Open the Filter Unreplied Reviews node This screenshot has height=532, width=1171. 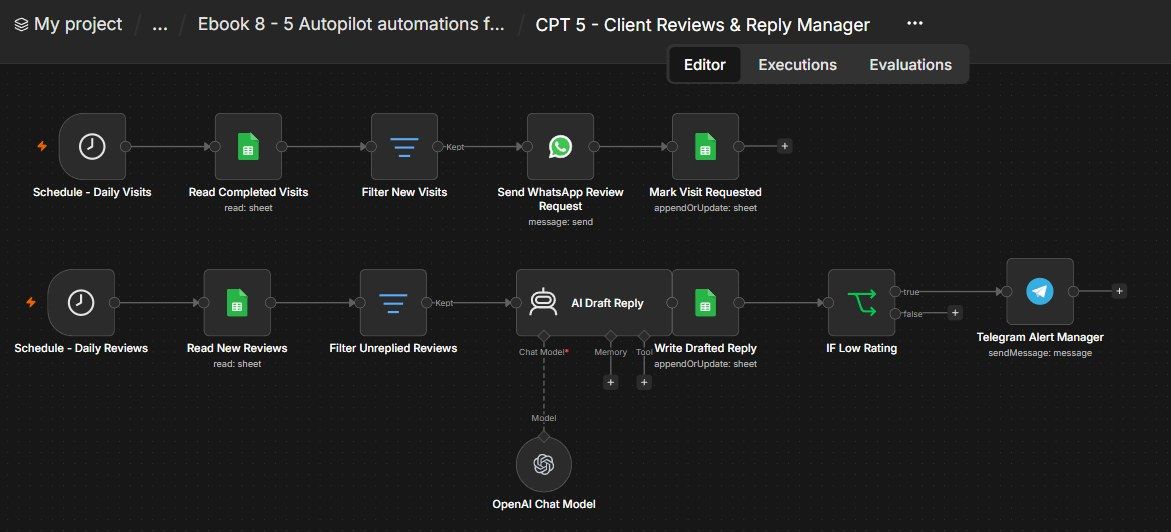(x=394, y=303)
